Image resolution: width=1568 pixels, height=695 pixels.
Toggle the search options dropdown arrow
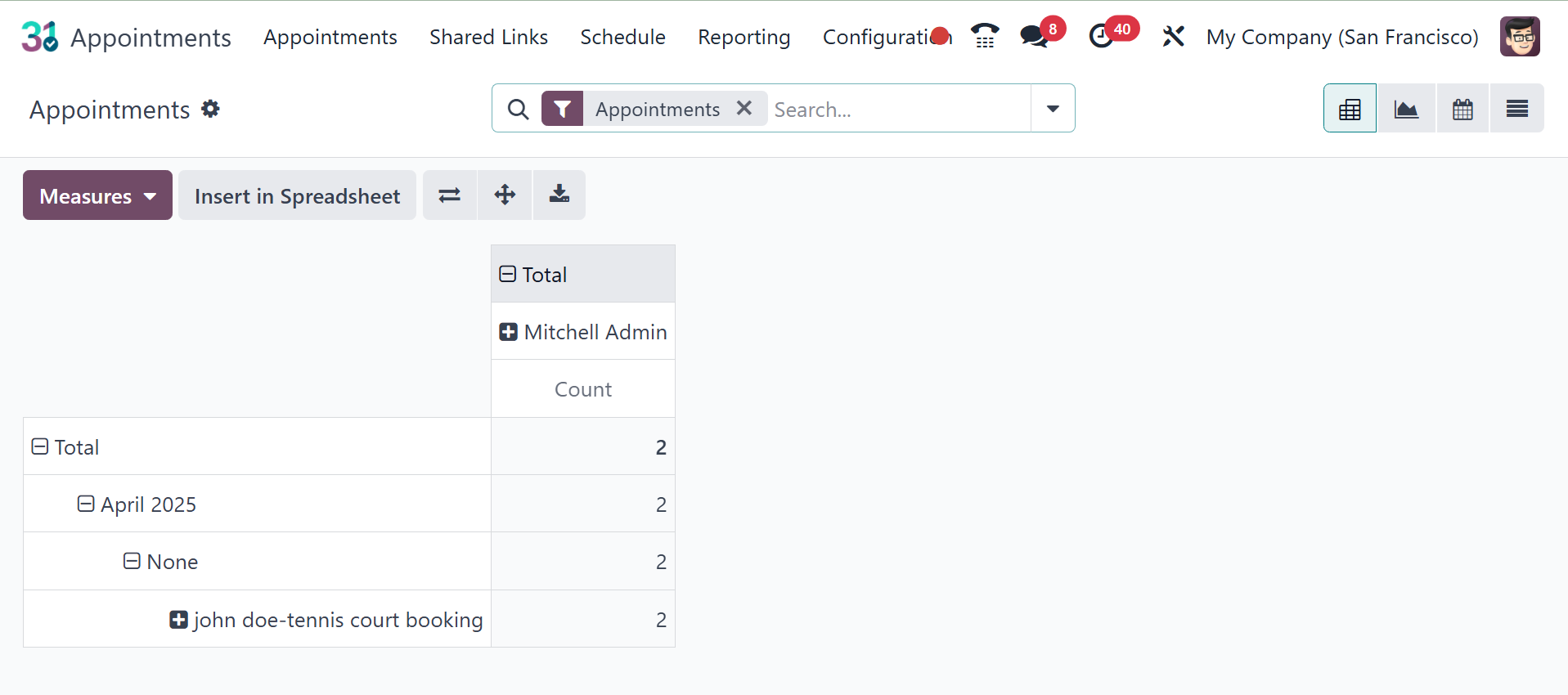[1053, 109]
